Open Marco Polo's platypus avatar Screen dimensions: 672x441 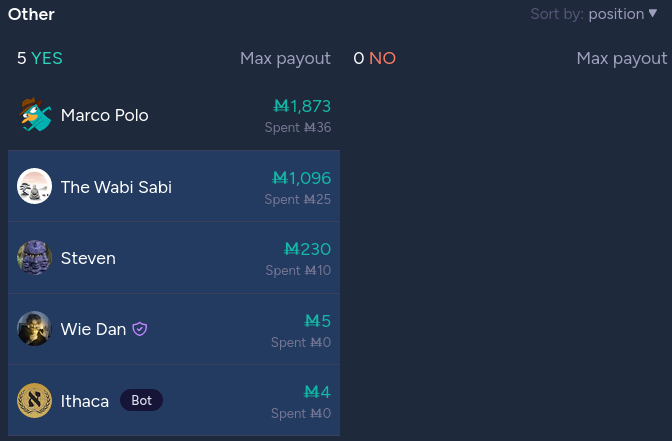pos(34,114)
